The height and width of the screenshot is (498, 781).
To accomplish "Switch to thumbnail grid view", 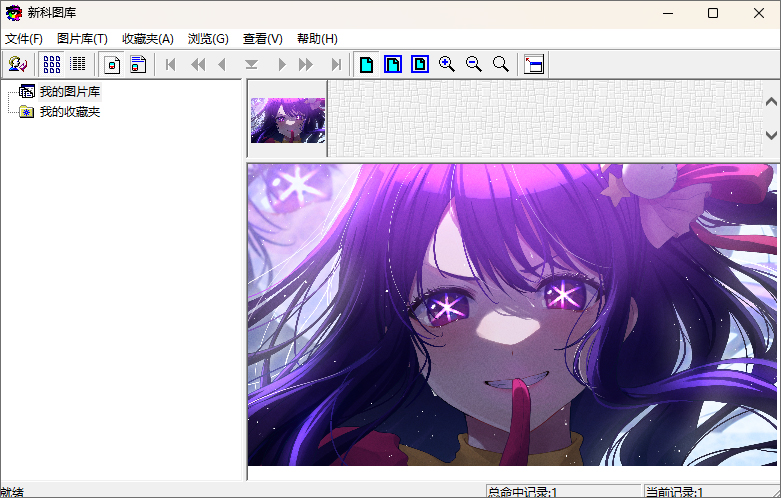I will tap(52, 64).
